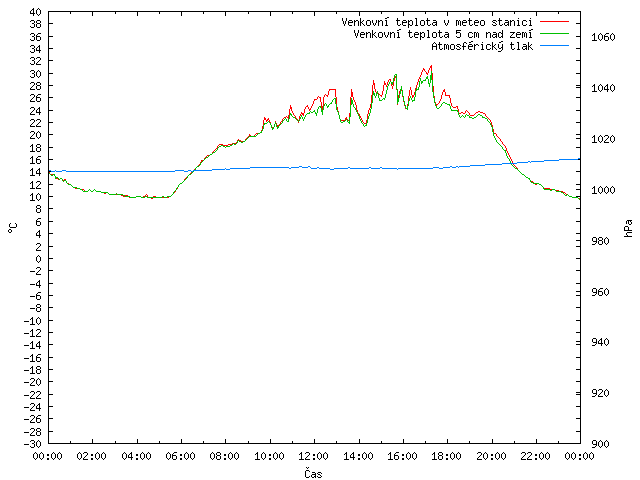
Task: Click the red legend line sample
Action: click(554, 22)
